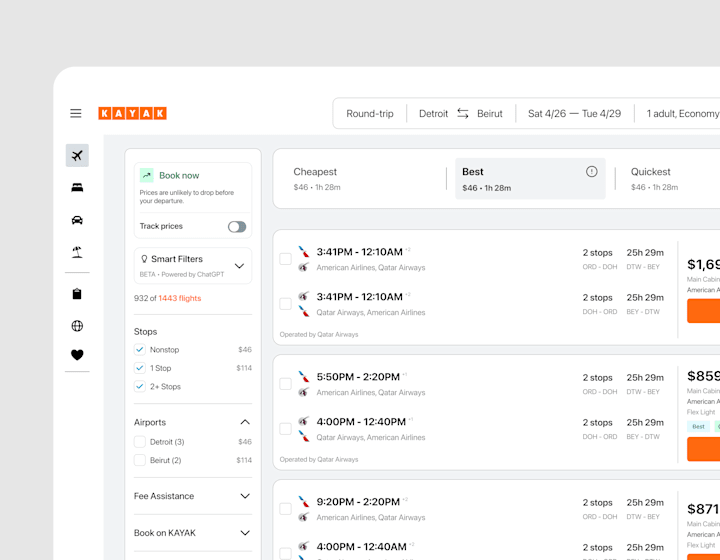Toggle the Track prices switch
This screenshot has width=720, height=560.
coord(237,227)
